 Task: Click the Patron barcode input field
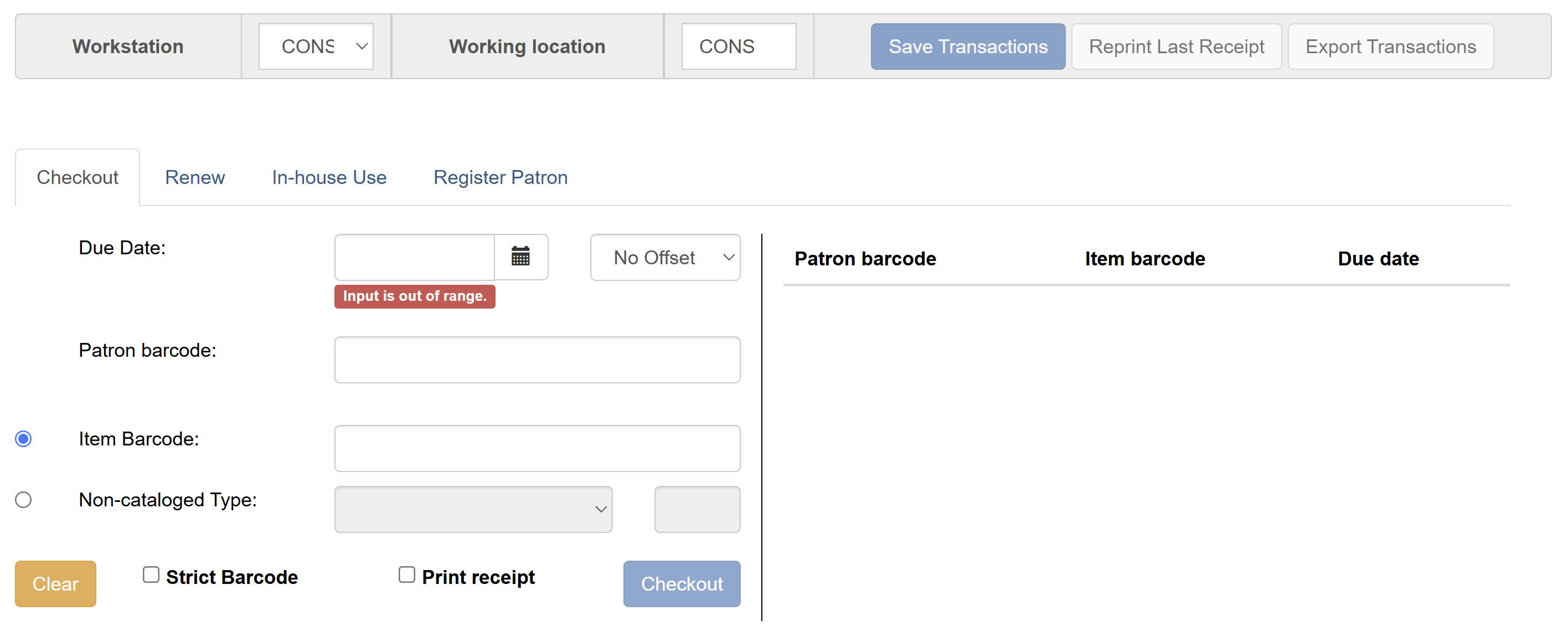537,360
